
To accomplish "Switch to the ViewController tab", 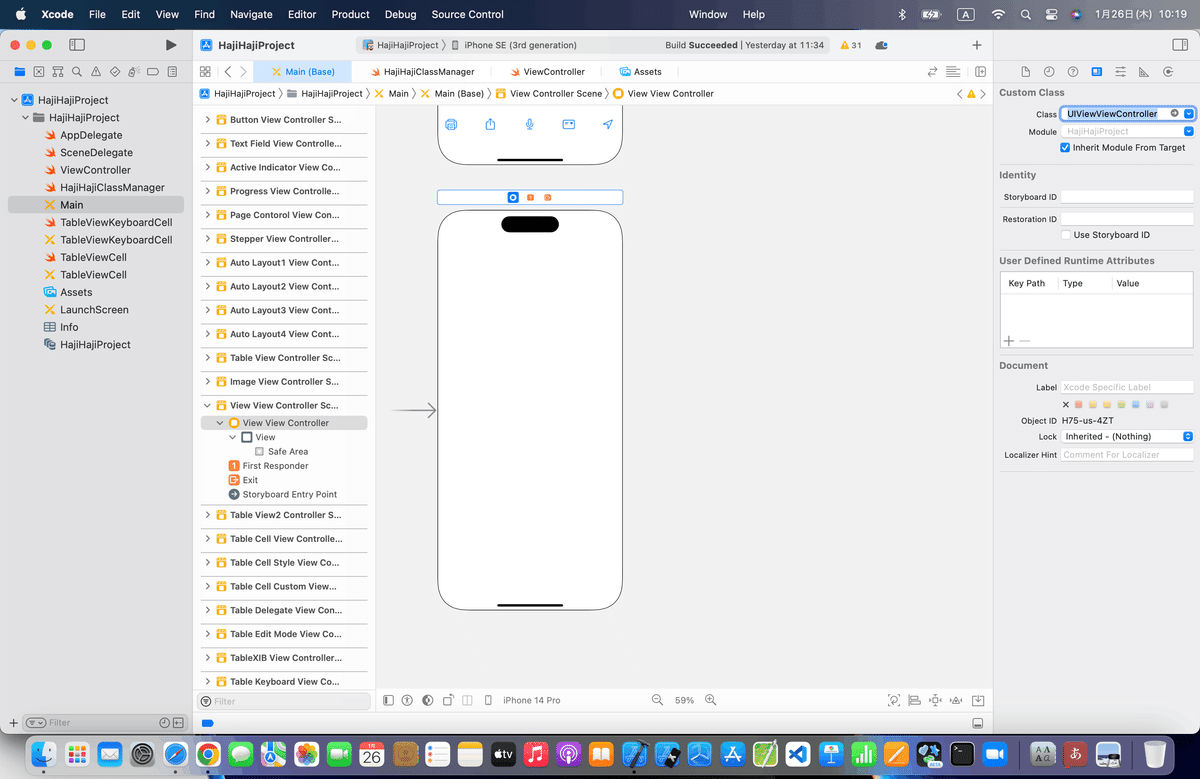I will point(547,72).
